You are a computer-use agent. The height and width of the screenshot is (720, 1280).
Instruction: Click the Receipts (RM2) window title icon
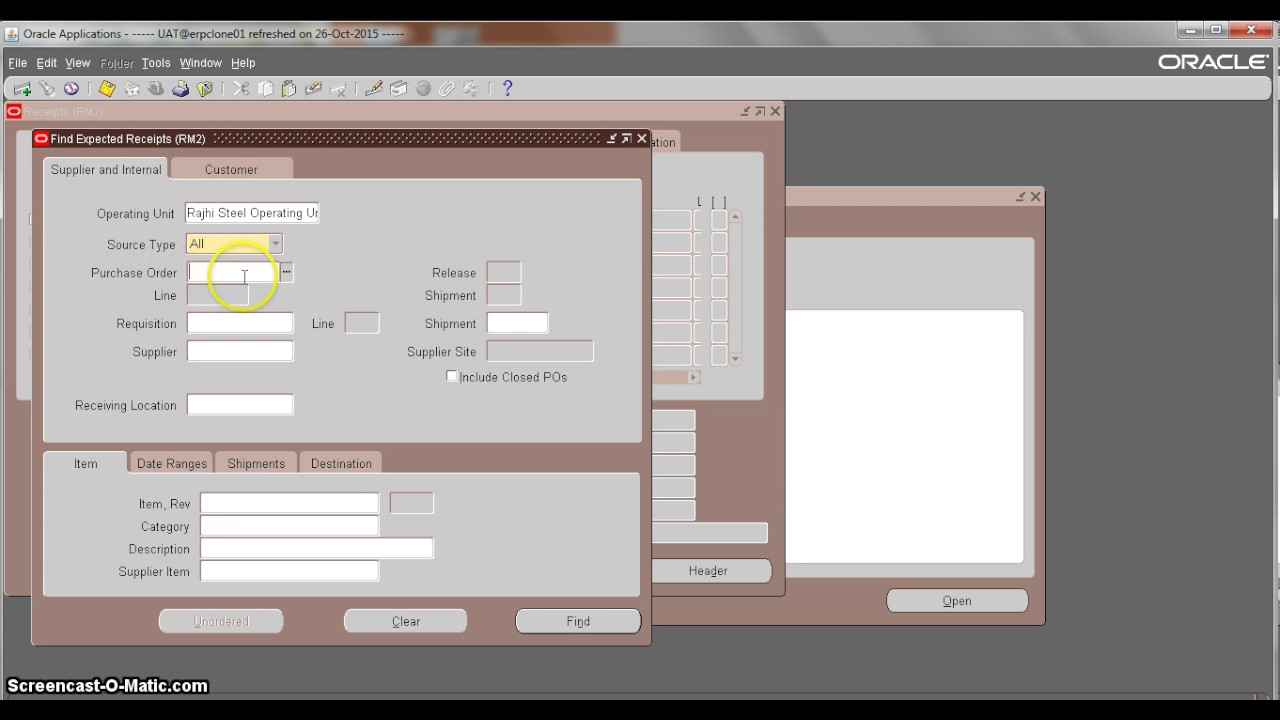point(14,112)
